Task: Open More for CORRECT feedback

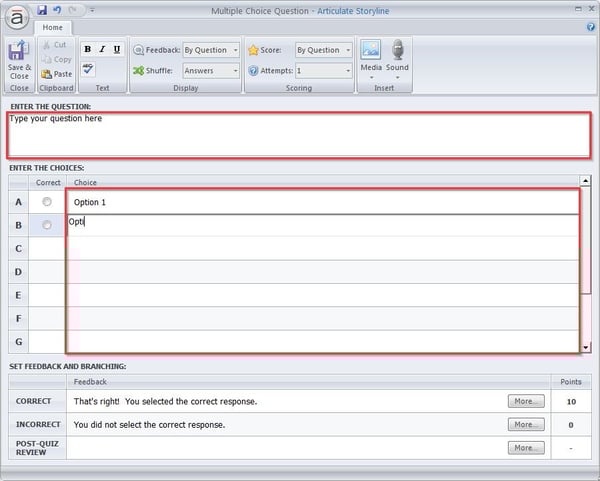Action: click(x=526, y=401)
